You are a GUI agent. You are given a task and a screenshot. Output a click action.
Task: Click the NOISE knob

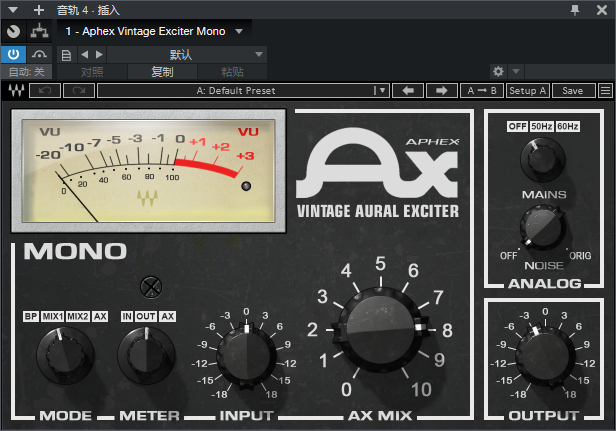543,227
